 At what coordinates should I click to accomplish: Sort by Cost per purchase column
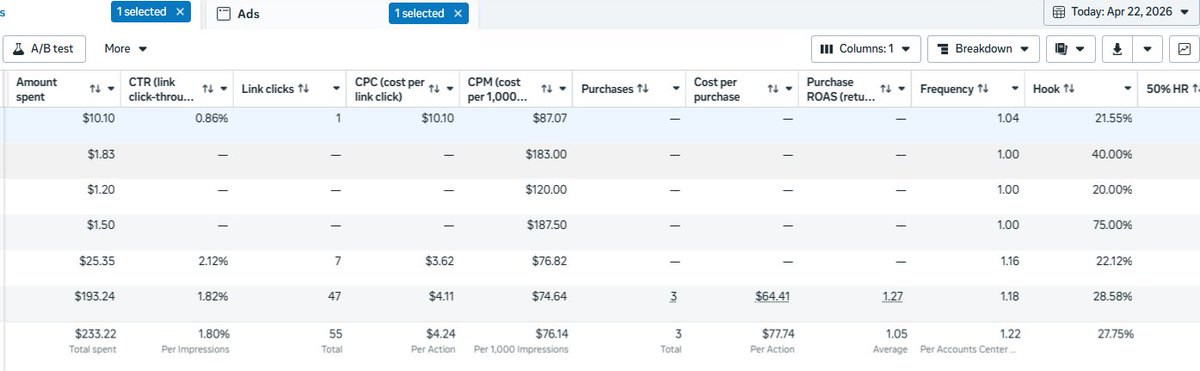[772, 89]
